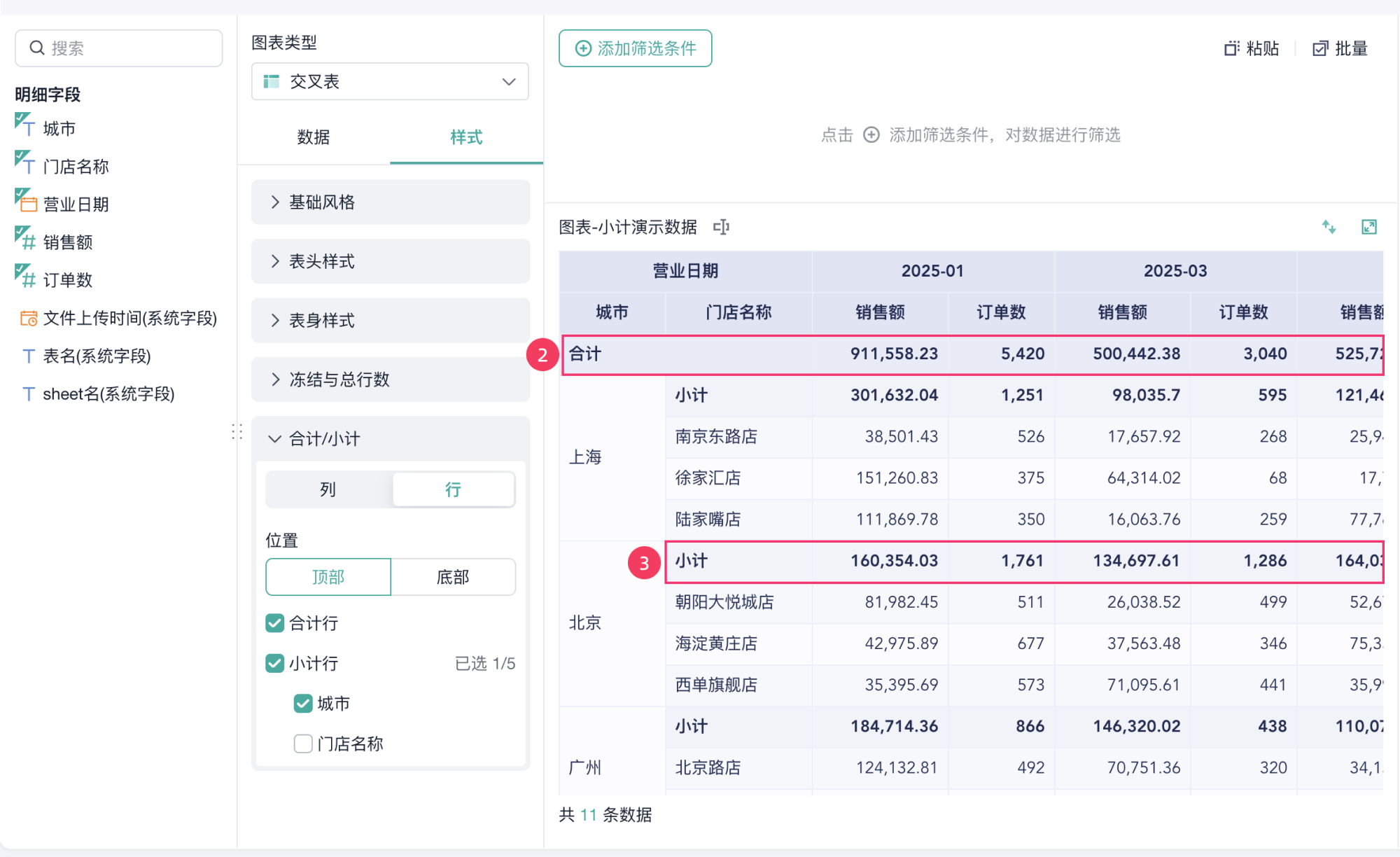Expand the 冻结与总行数 section
1400x857 pixels.
[x=391, y=379]
